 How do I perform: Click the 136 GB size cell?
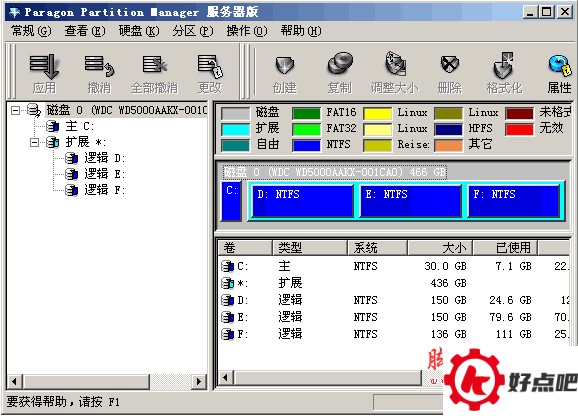click(x=448, y=334)
